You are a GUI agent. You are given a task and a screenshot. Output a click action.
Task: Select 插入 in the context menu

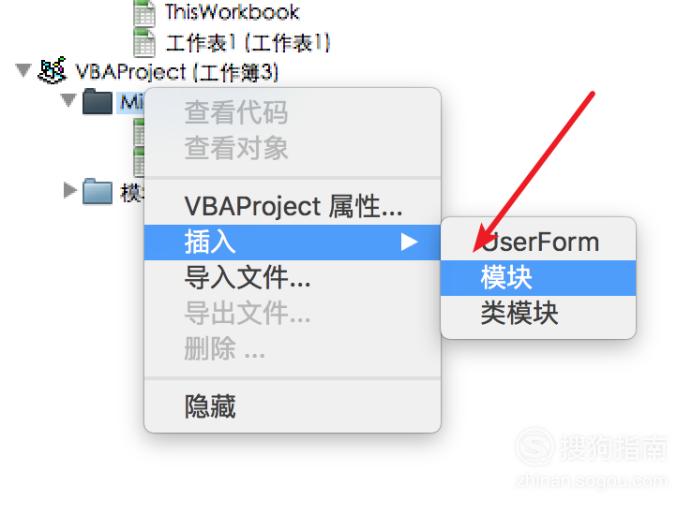(292, 242)
